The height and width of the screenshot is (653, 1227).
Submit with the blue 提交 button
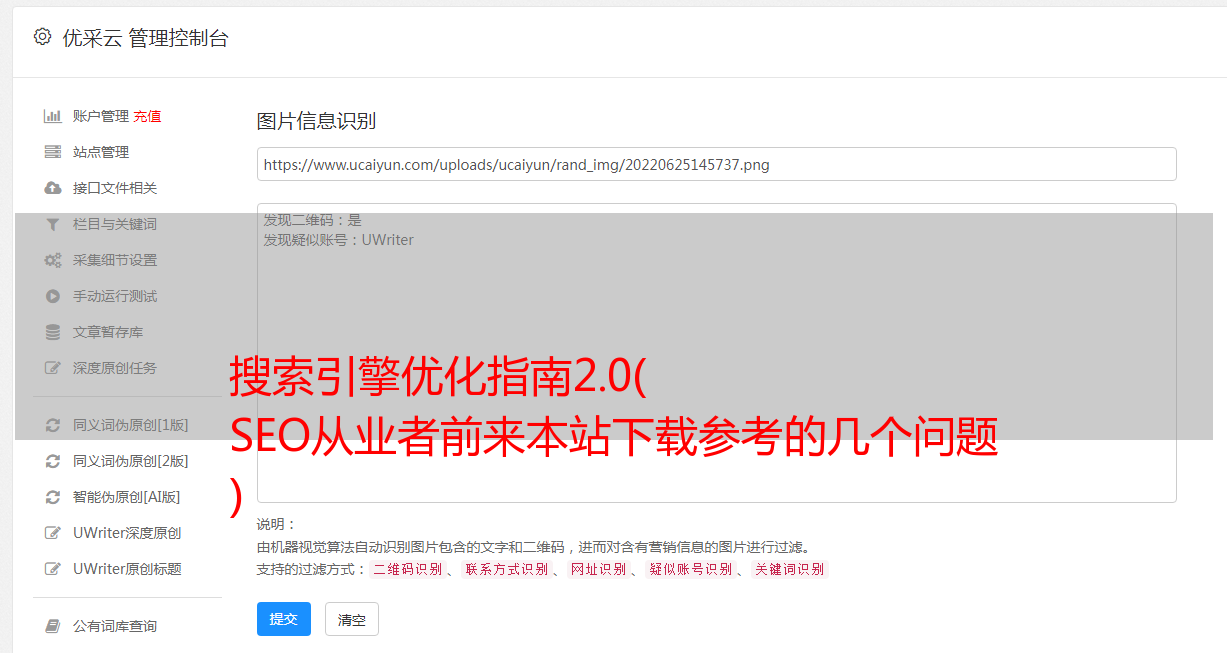point(284,619)
